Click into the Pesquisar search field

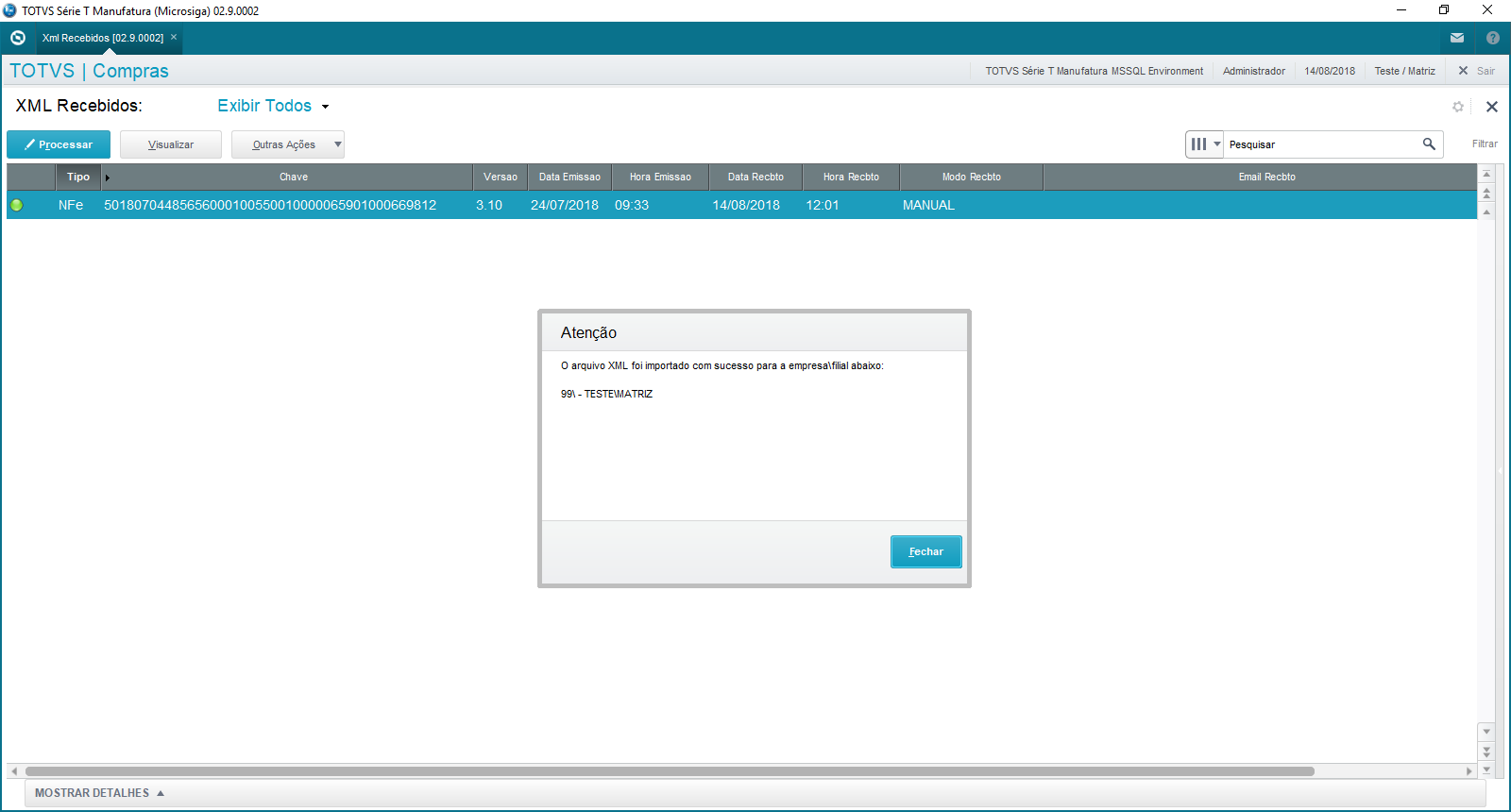tap(1320, 144)
